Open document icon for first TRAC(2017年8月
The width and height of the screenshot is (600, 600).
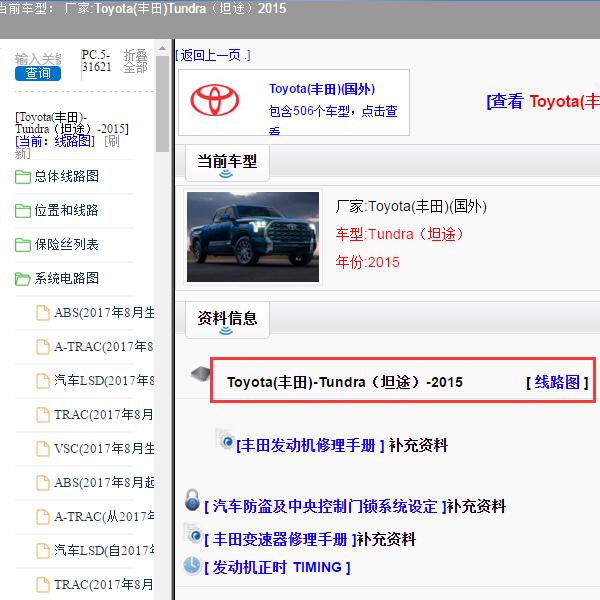coord(42,415)
